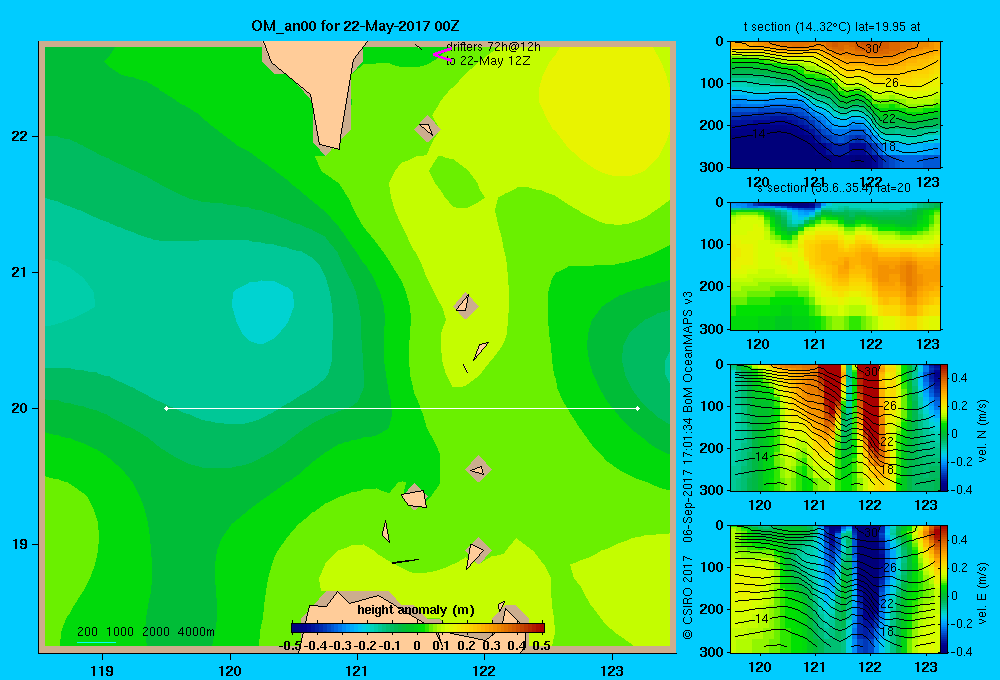Click depth label 300 on the temperature section axis
The image size is (1000, 680).
(x=711, y=167)
